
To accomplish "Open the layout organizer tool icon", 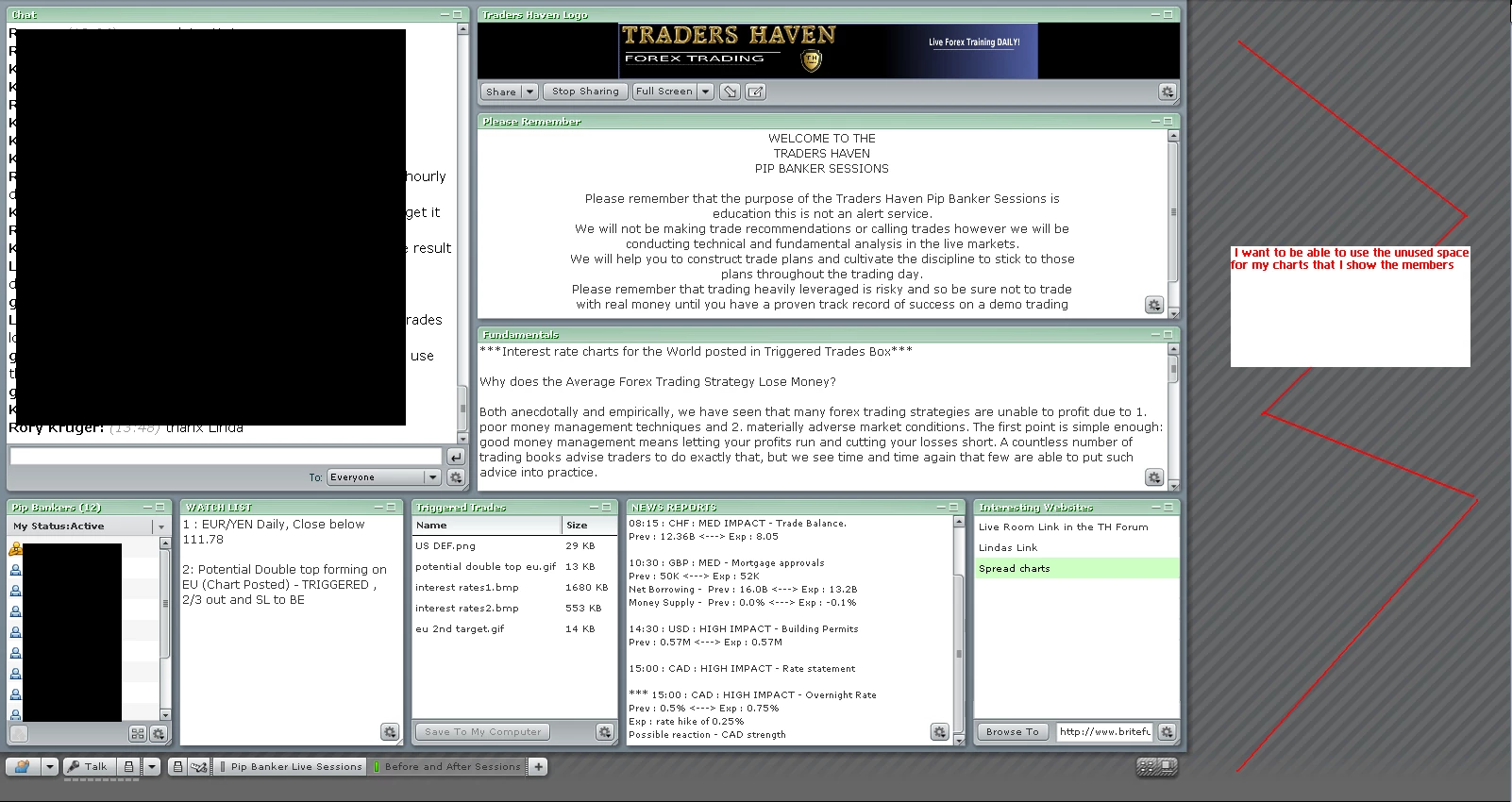I will point(199,766).
